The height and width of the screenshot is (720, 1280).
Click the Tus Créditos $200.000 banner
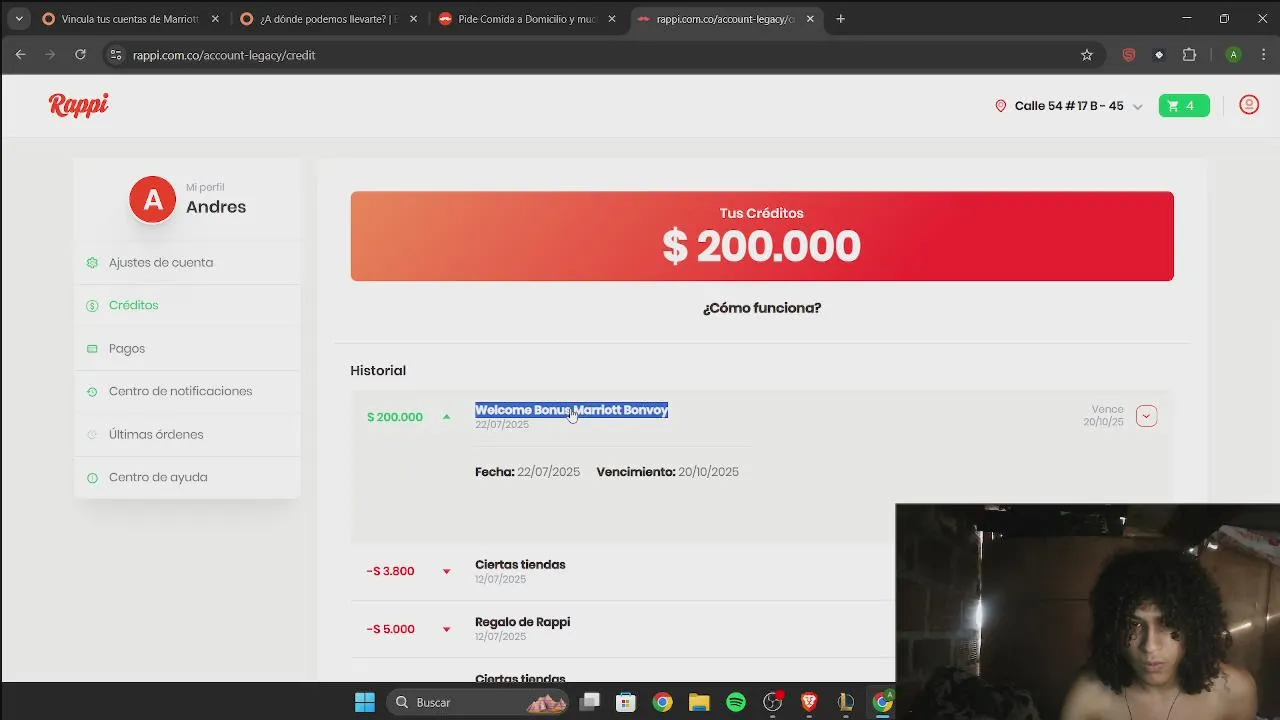pos(762,236)
